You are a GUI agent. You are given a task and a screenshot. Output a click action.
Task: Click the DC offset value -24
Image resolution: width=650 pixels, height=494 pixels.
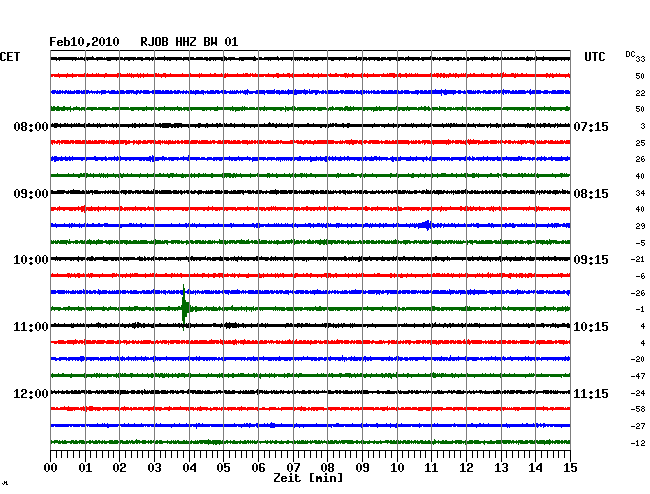[638, 393]
